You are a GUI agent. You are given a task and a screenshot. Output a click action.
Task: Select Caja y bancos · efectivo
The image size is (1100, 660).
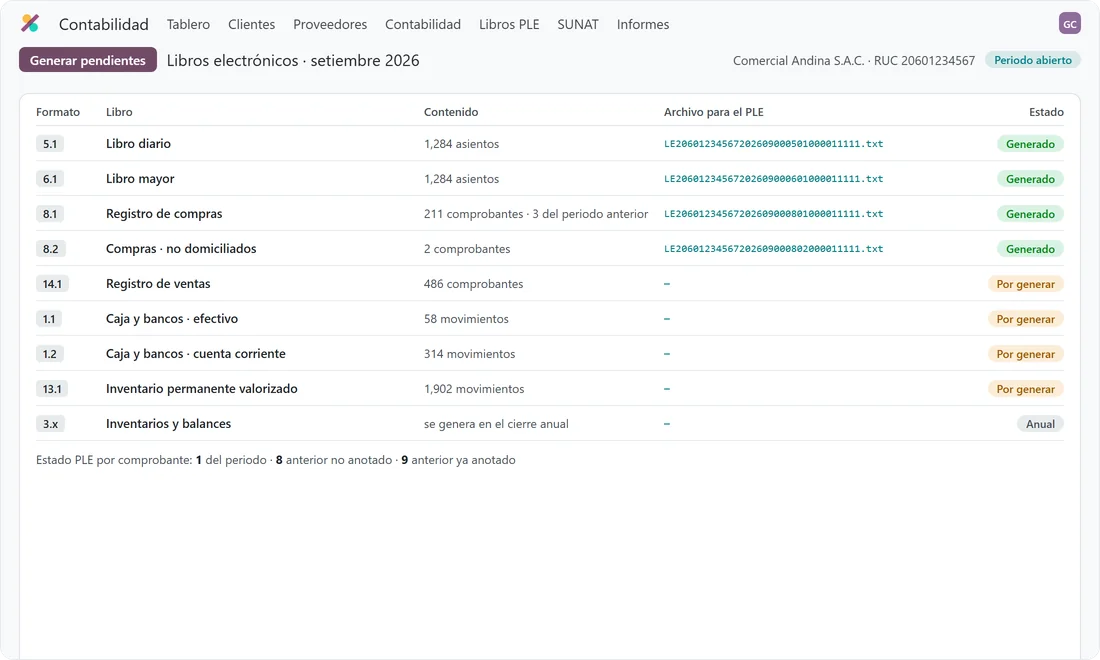172,318
